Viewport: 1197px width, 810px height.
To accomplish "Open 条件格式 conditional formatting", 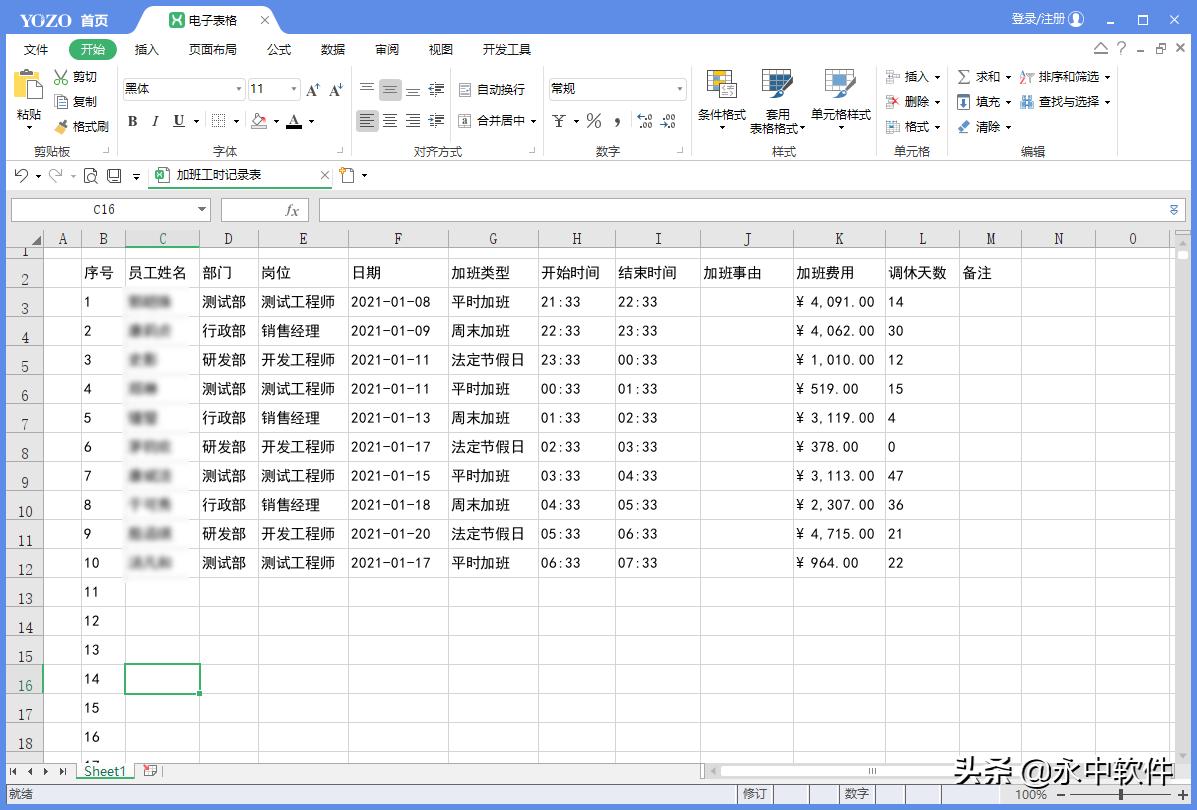I will click(x=720, y=98).
